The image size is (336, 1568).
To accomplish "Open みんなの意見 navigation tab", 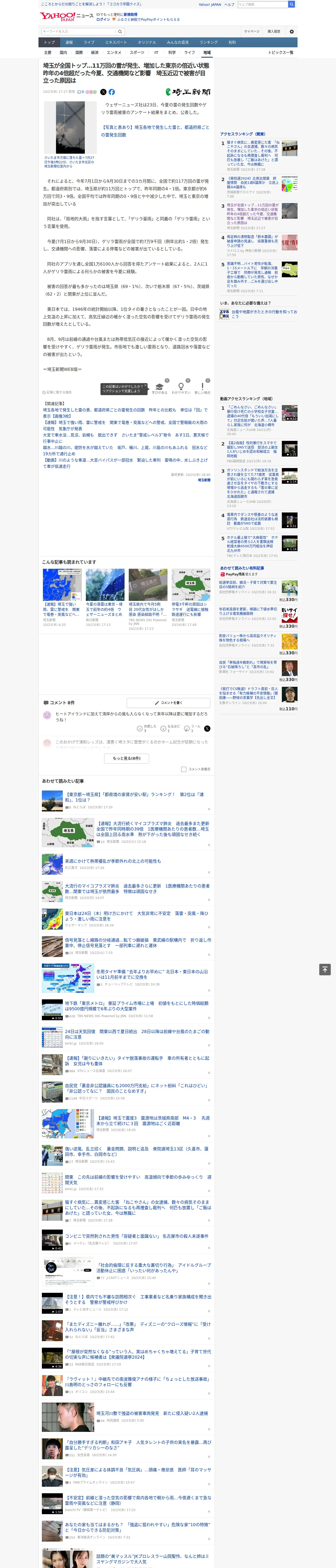I will 178,43.
